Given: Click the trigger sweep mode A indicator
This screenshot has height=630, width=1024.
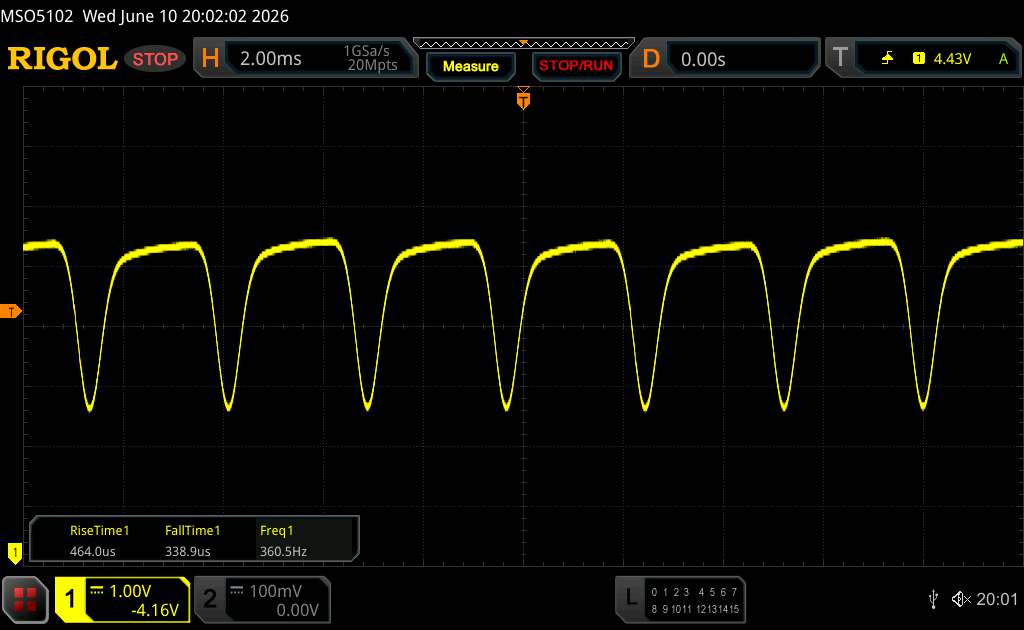Looking at the screenshot, I should pyautogui.click(x=1003, y=59).
